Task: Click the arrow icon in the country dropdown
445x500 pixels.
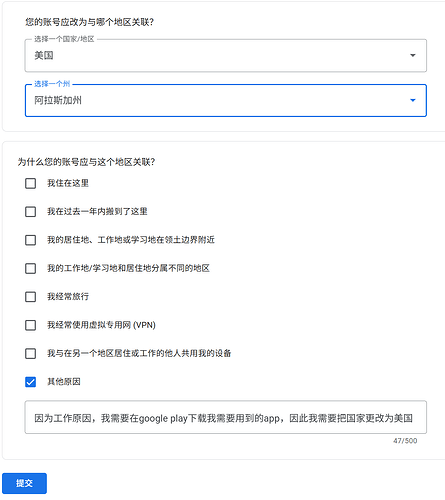Action: coord(413,55)
